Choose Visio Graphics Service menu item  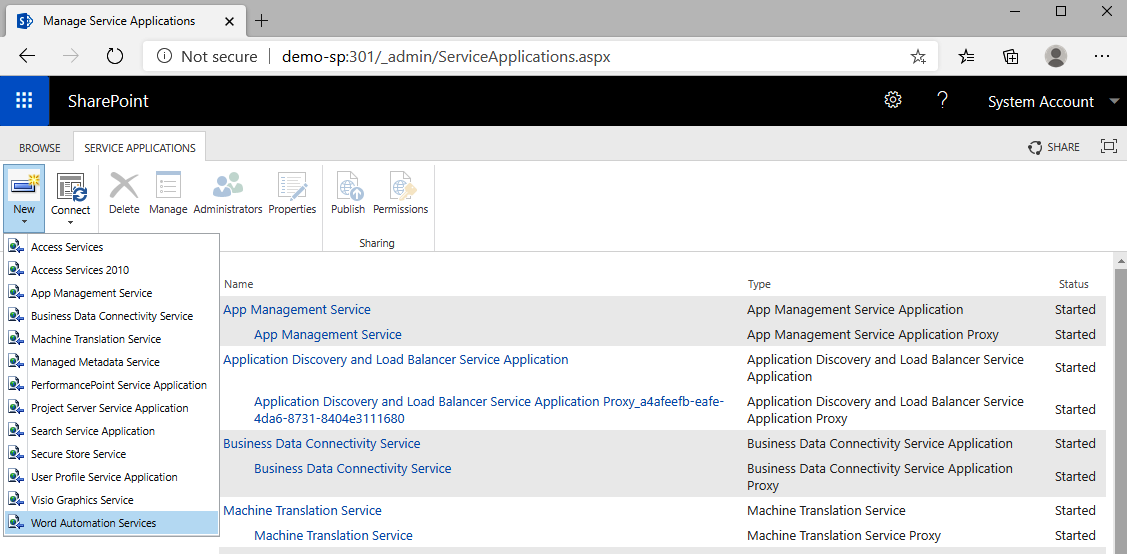click(x=111, y=500)
